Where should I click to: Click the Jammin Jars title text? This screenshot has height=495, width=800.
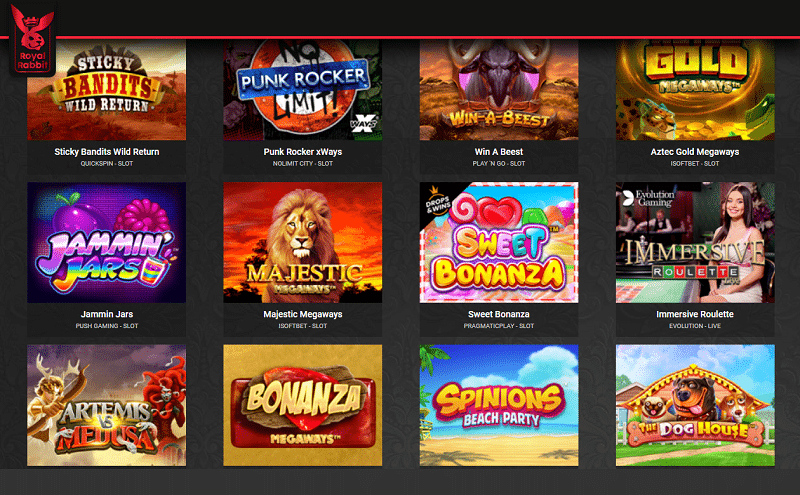pos(107,314)
